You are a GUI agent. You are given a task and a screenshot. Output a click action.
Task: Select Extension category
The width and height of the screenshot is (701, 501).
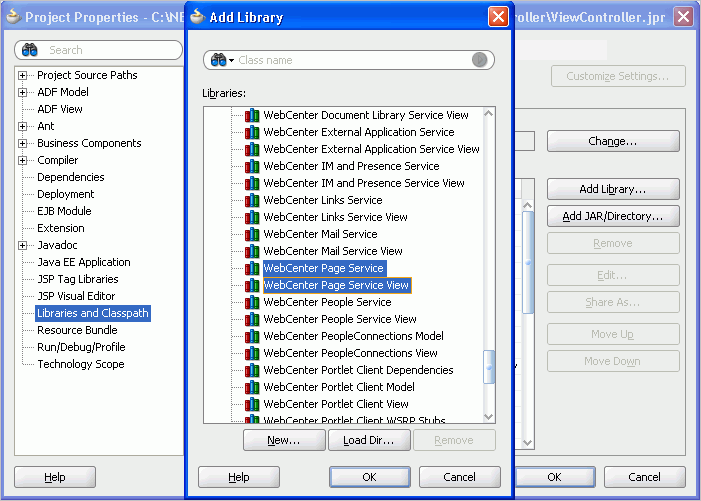point(61,228)
